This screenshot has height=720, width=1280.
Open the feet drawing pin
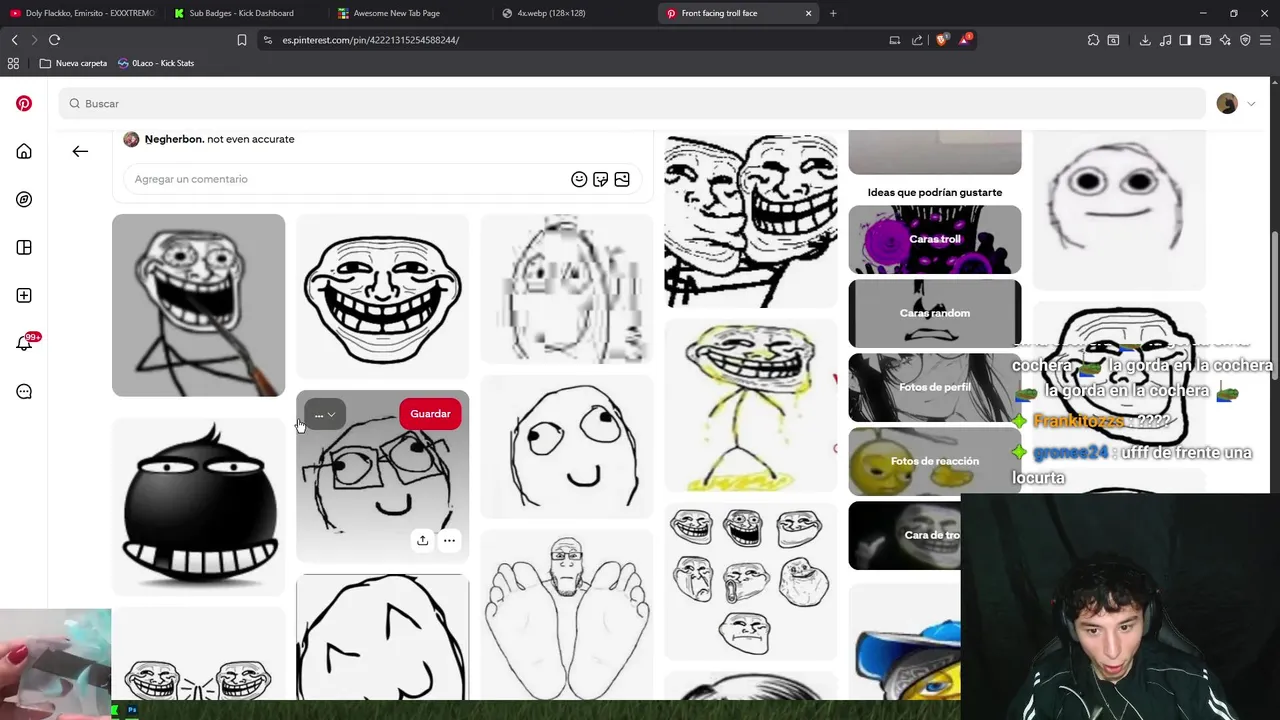tap(567, 615)
